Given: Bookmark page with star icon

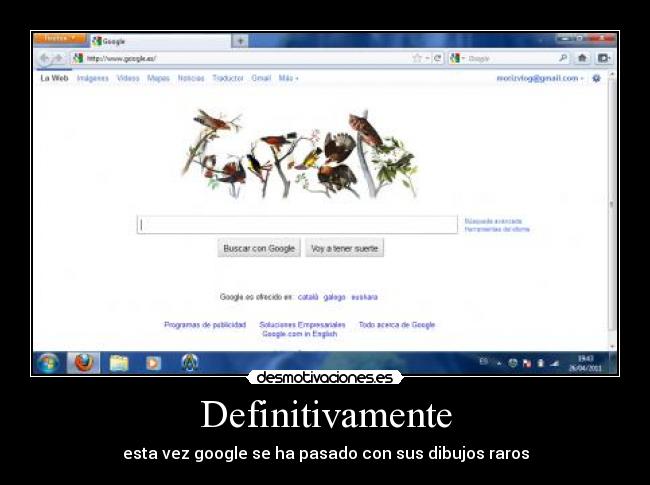Looking at the screenshot, I should click(417, 58).
